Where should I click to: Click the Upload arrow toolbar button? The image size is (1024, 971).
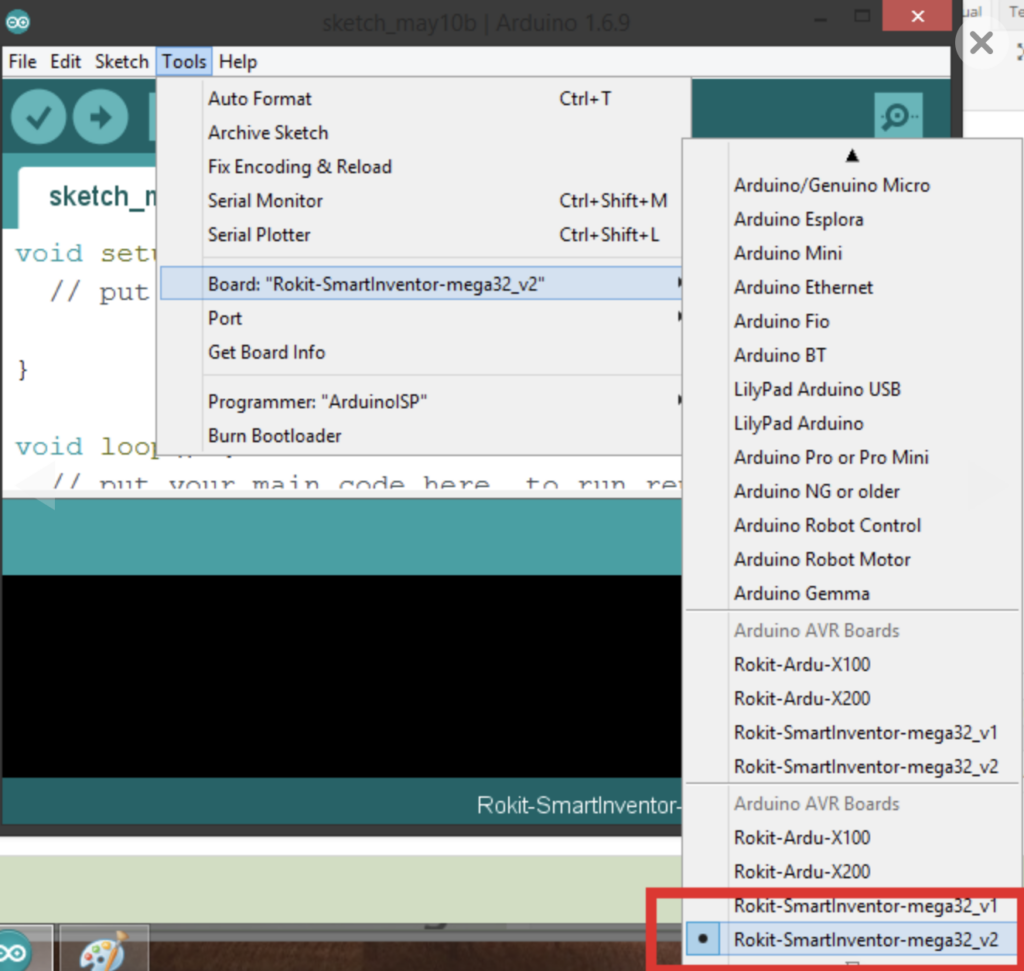(100, 118)
